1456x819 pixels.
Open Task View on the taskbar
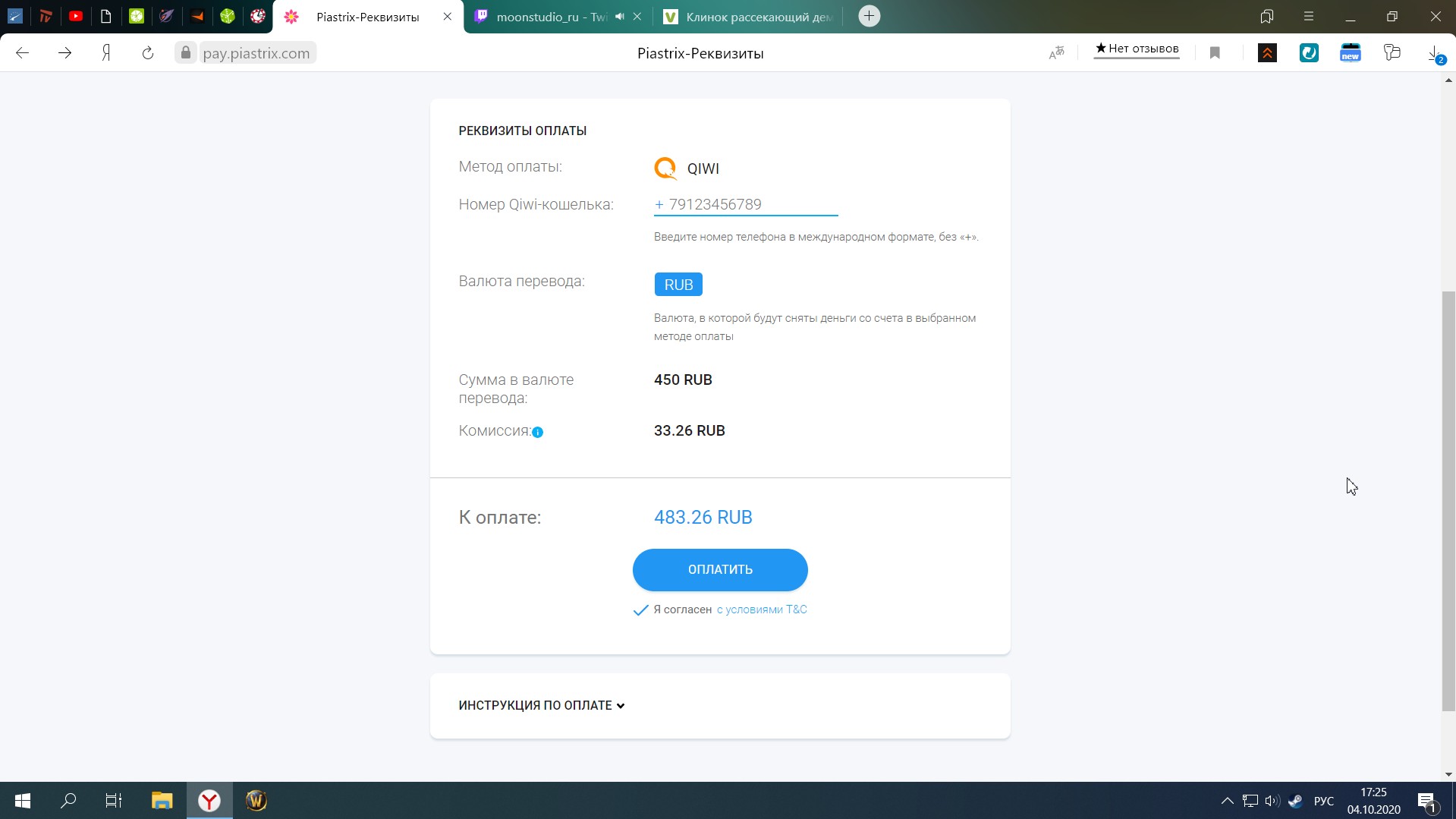click(114, 801)
